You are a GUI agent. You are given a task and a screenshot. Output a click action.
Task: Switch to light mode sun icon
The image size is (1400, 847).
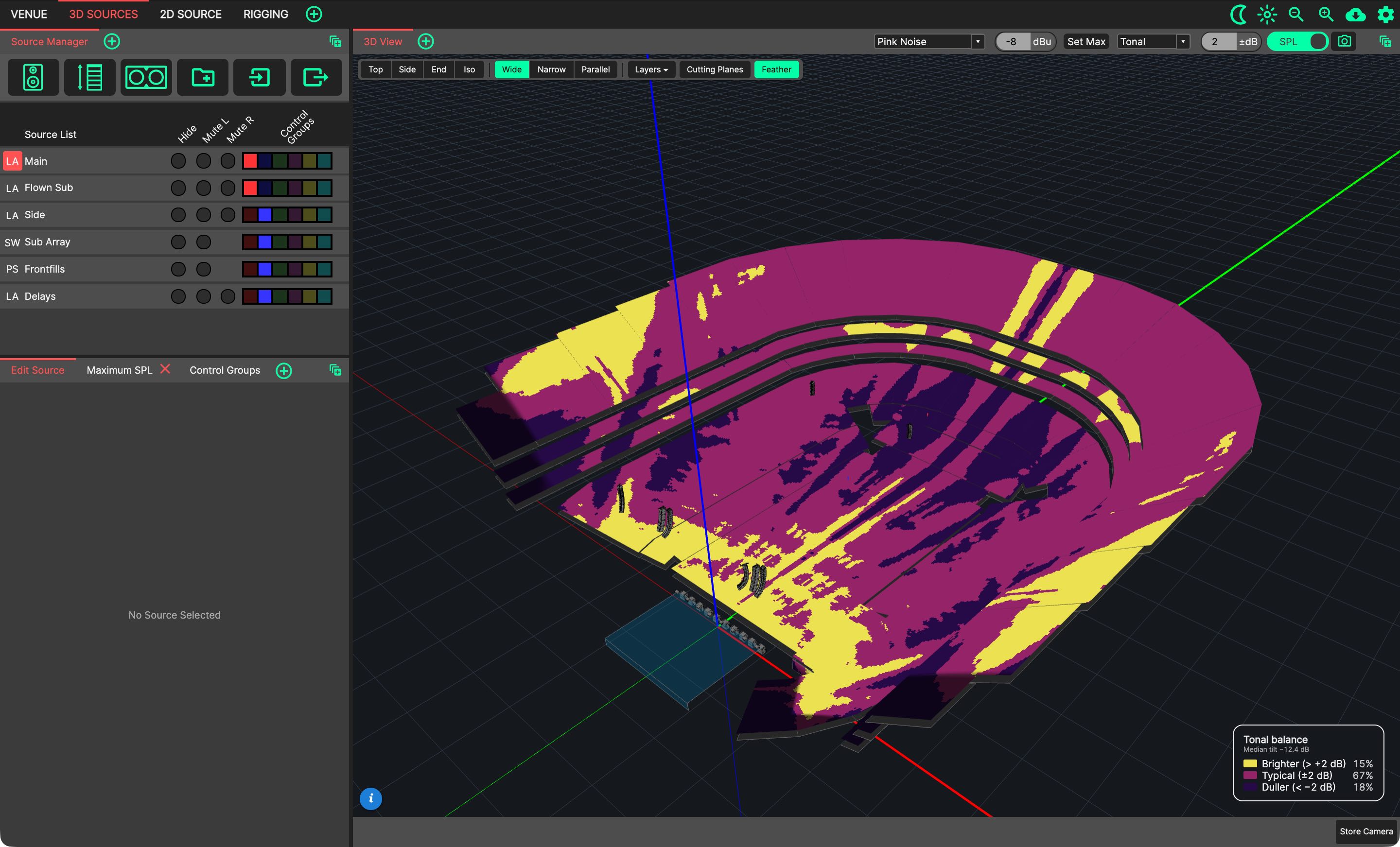coord(1267,14)
